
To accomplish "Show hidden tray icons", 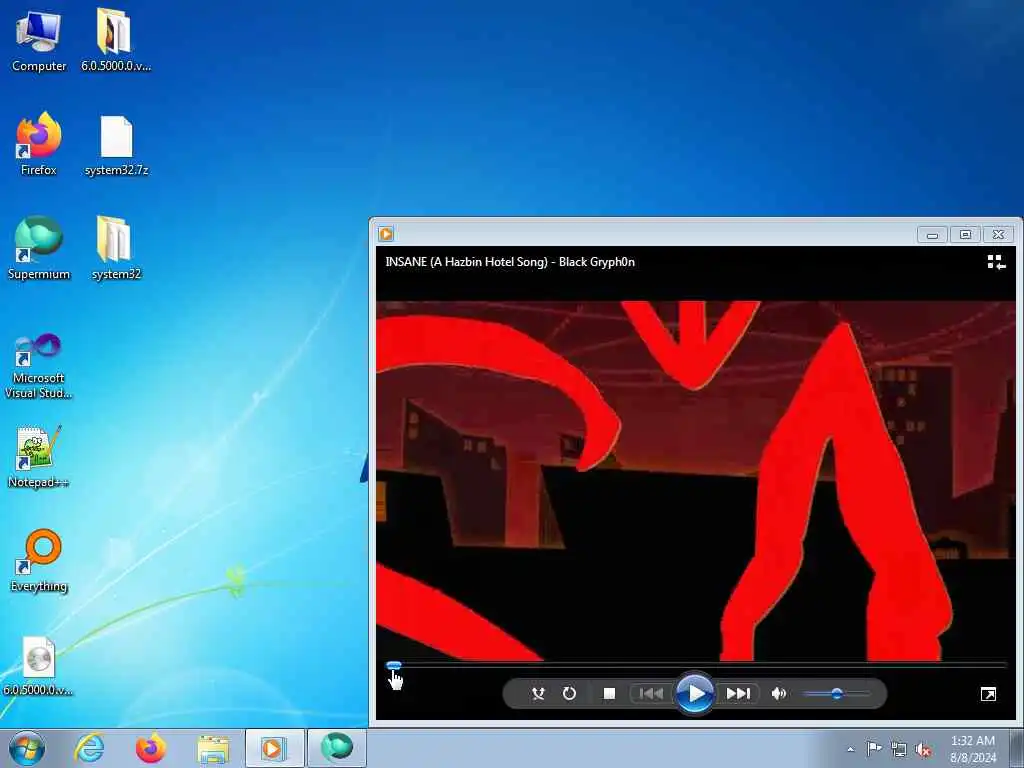I will tap(850, 750).
